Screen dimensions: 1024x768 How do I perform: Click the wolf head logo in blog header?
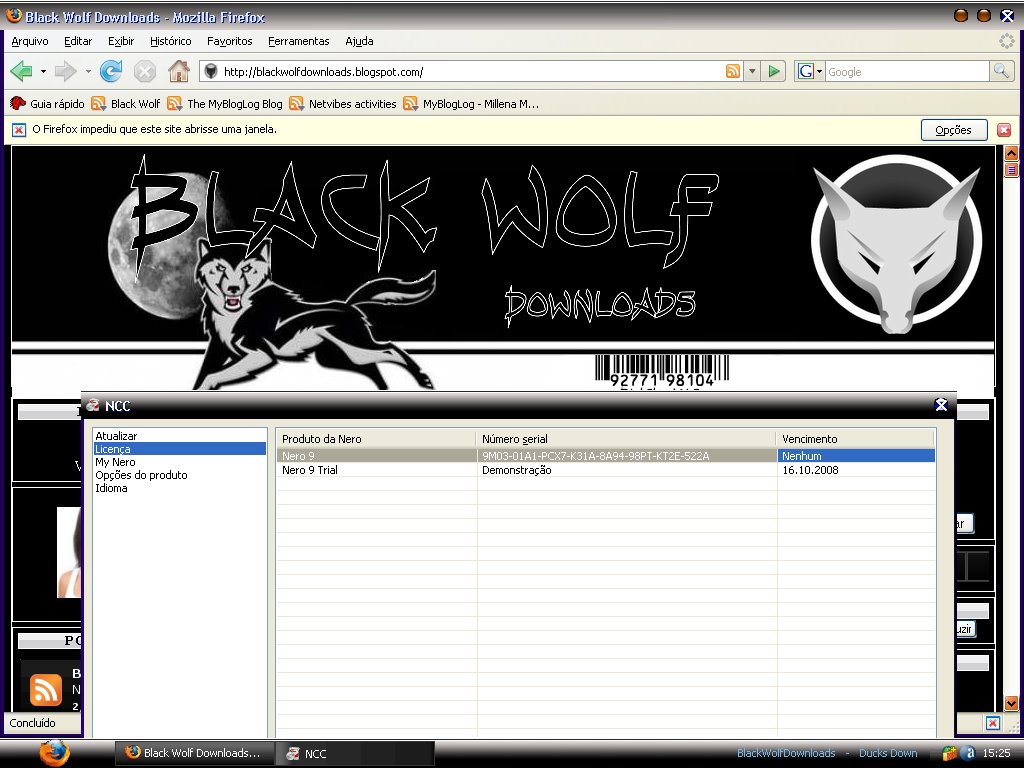pyautogui.click(x=897, y=243)
